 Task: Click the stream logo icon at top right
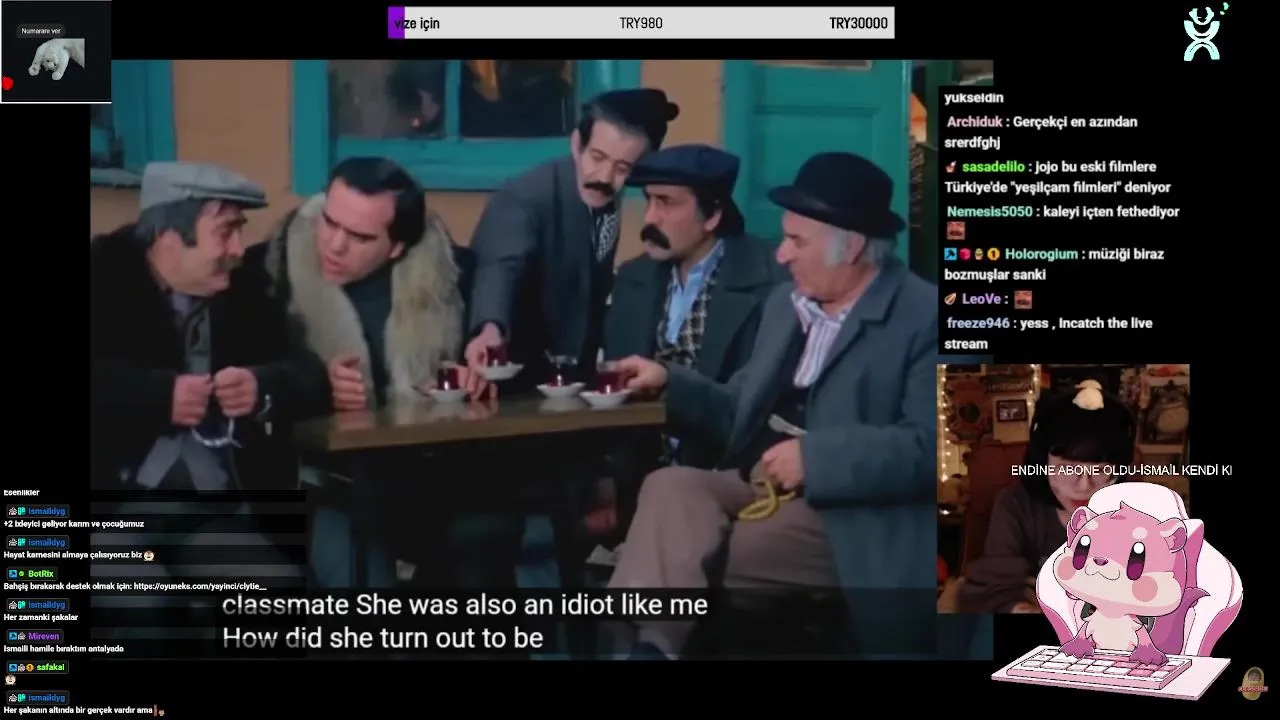1205,32
